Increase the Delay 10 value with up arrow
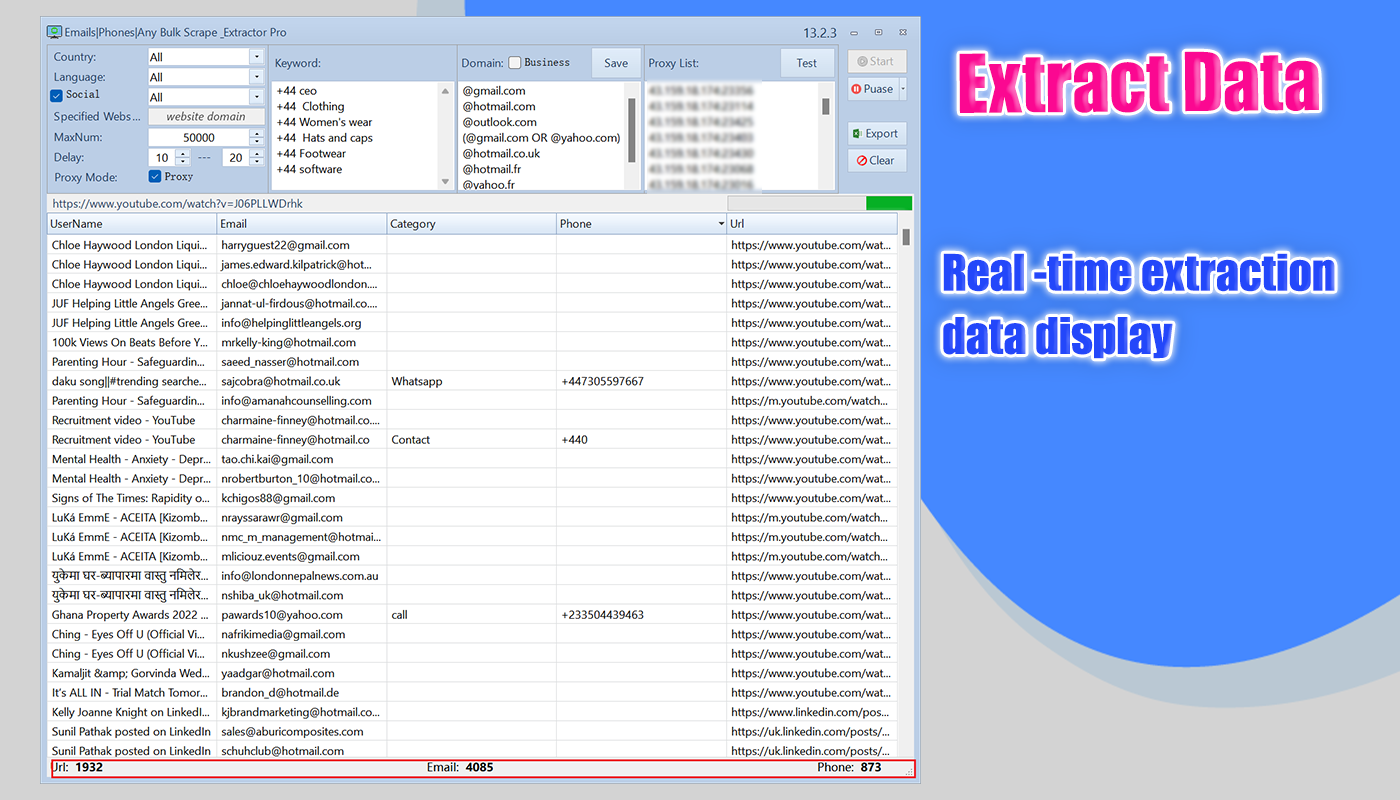The image size is (1400, 800). [182, 154]
